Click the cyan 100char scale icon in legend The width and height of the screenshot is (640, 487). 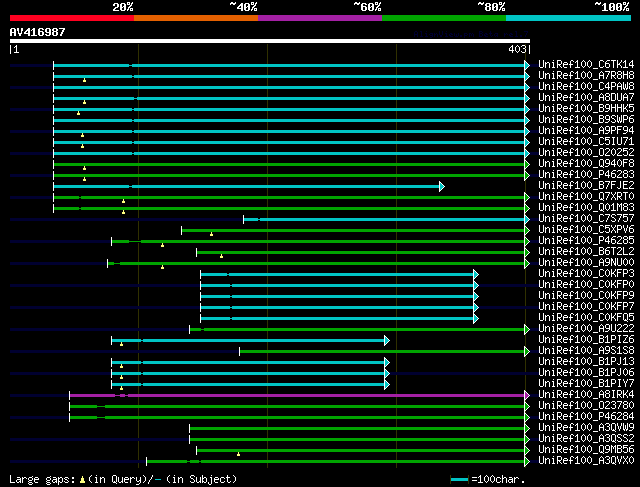tap(460, 480)
